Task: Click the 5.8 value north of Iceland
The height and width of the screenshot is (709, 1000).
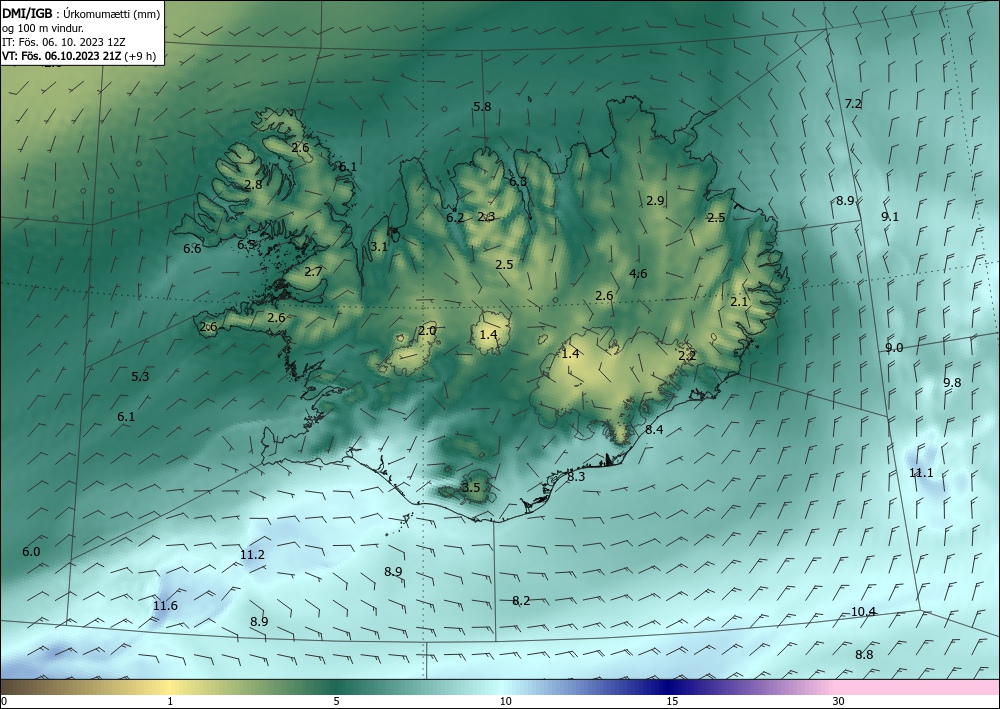Action: click(x=482, y=106)
